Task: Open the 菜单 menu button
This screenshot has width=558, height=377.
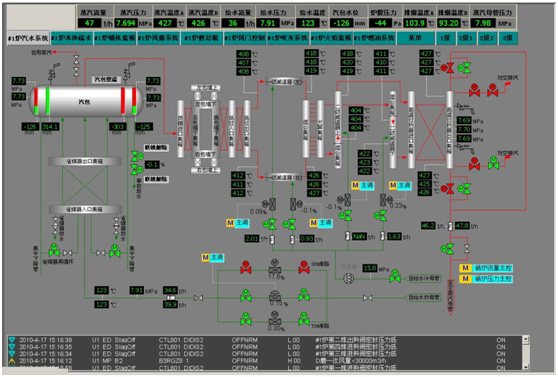Action: click(x=415, y=38)
